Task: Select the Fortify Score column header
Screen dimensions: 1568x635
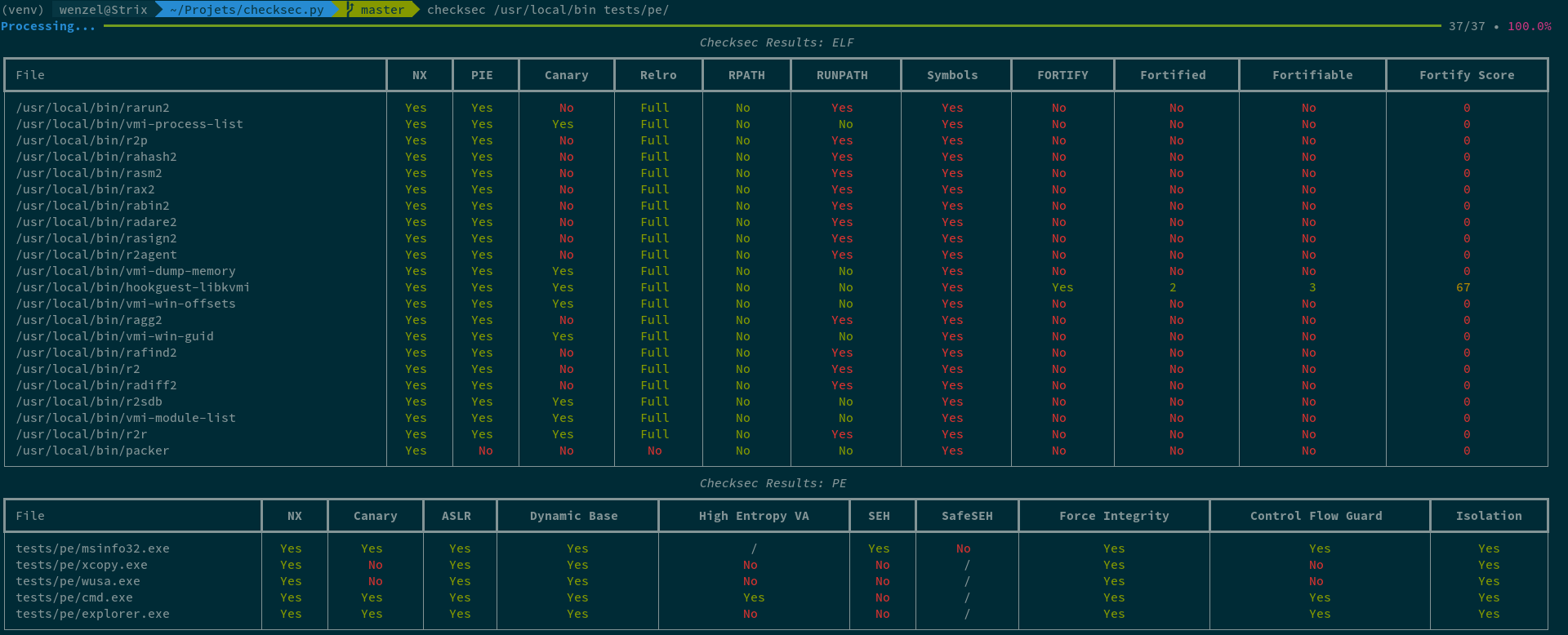Action: [x=1466, y=75]
